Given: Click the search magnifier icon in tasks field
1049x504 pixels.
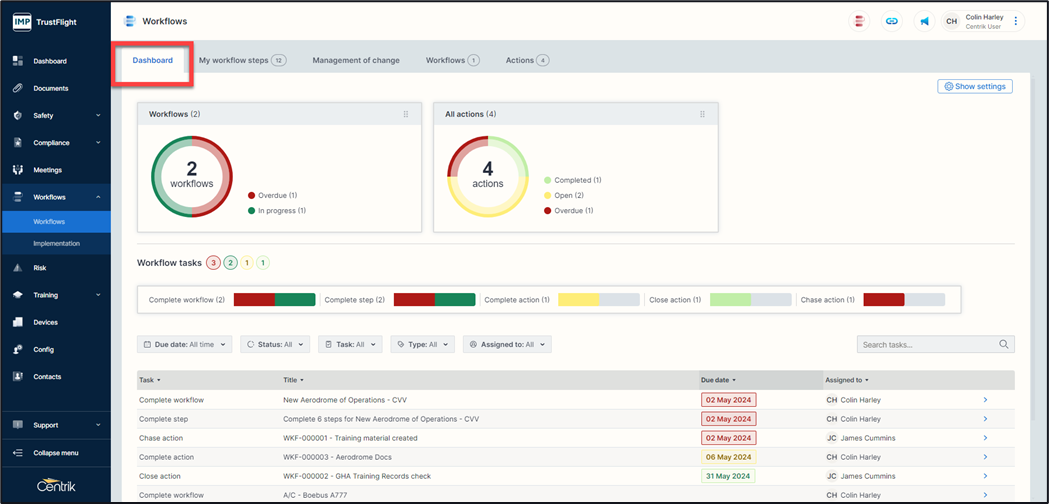Looking at the screenshot, I should pos(1004,344).
